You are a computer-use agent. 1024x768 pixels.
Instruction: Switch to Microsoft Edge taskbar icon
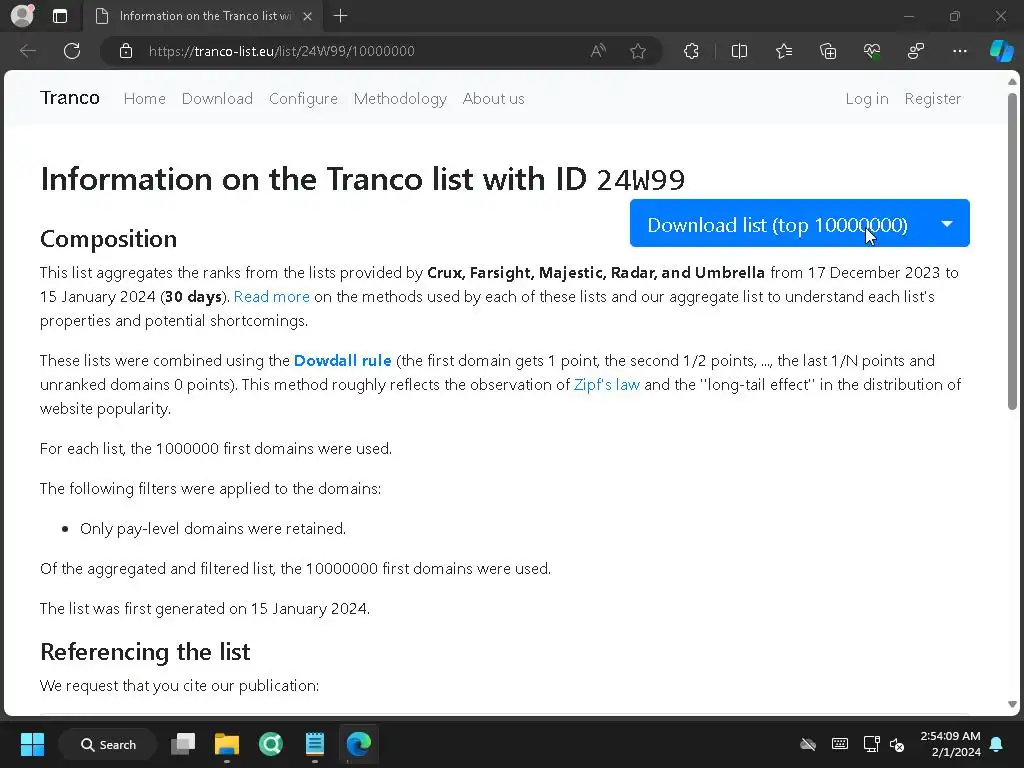[359, 744]
